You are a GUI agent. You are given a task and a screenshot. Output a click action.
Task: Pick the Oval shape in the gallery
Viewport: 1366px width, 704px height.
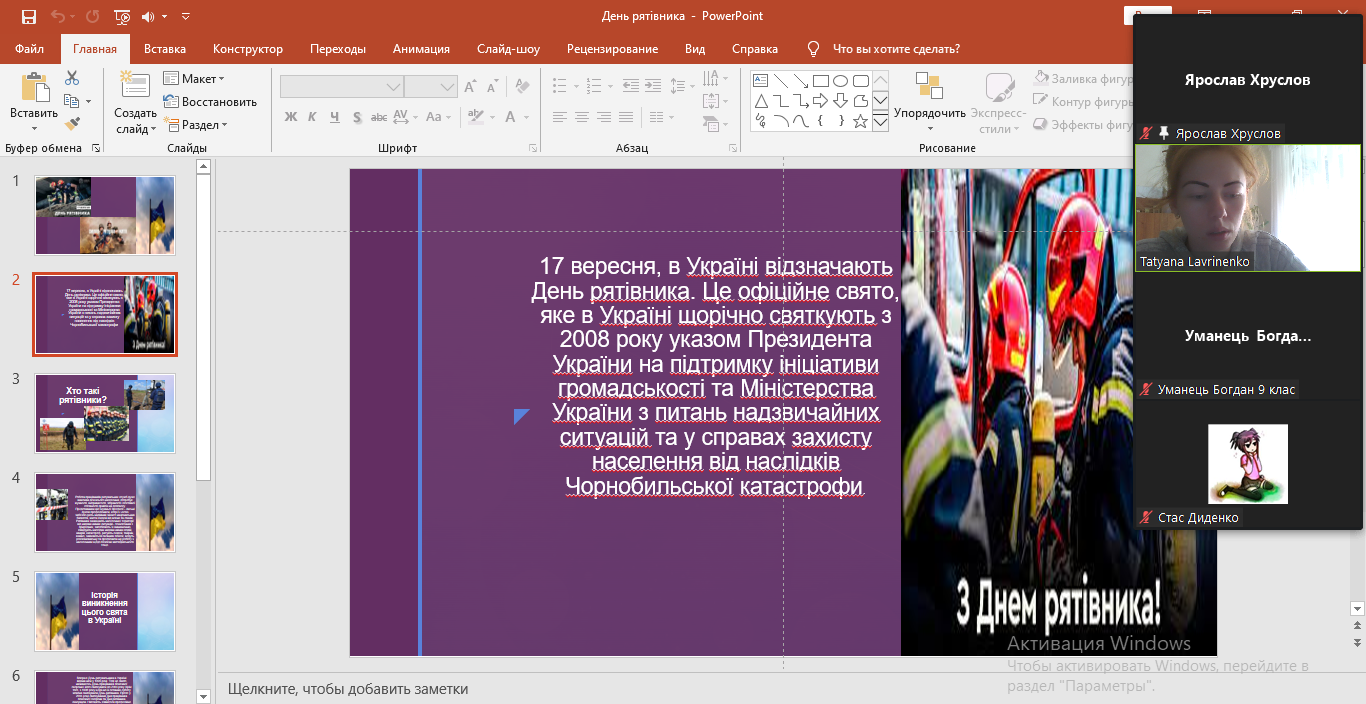click(840, 81)
